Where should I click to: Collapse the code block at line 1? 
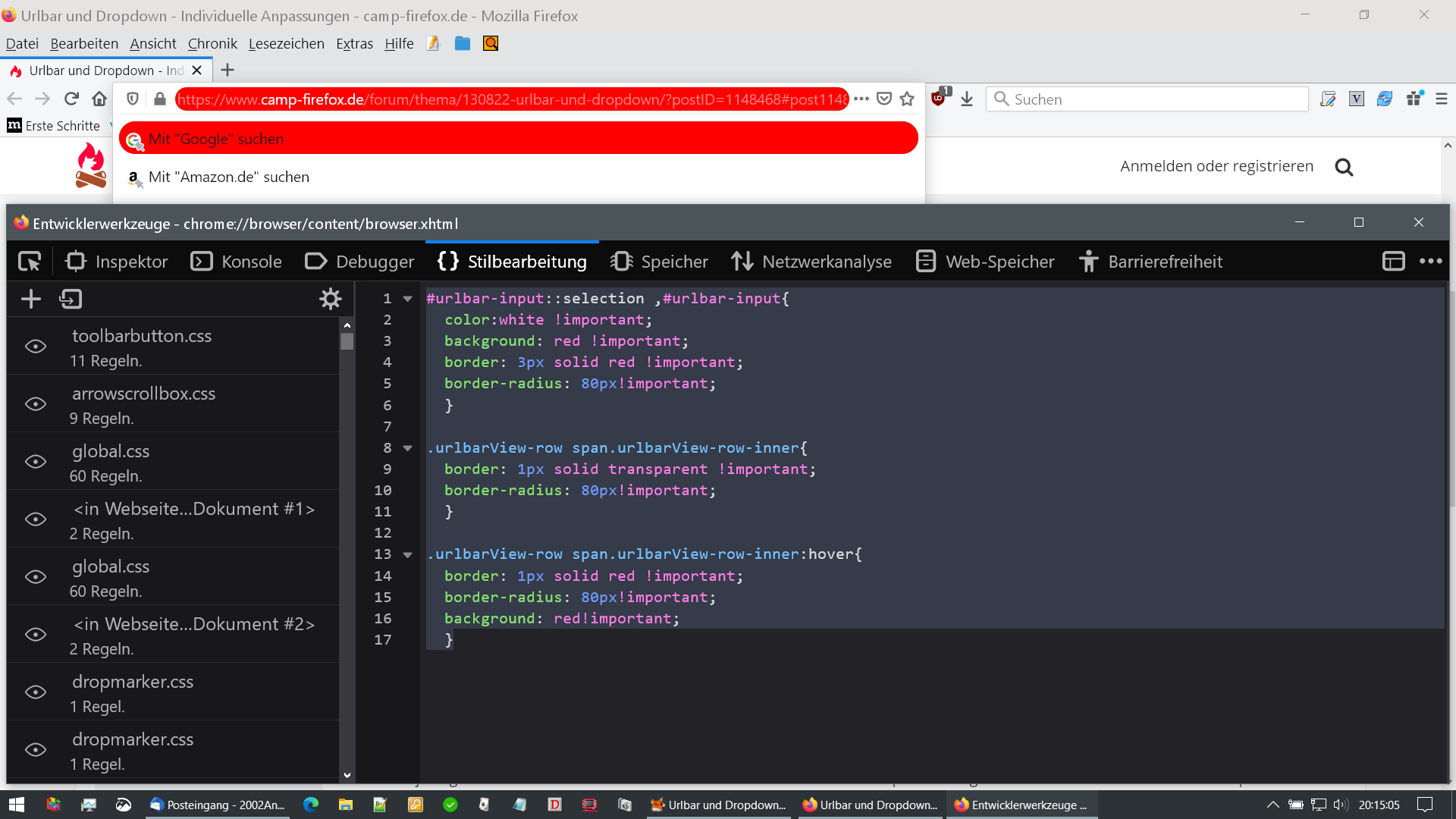[x=408, y=299]
